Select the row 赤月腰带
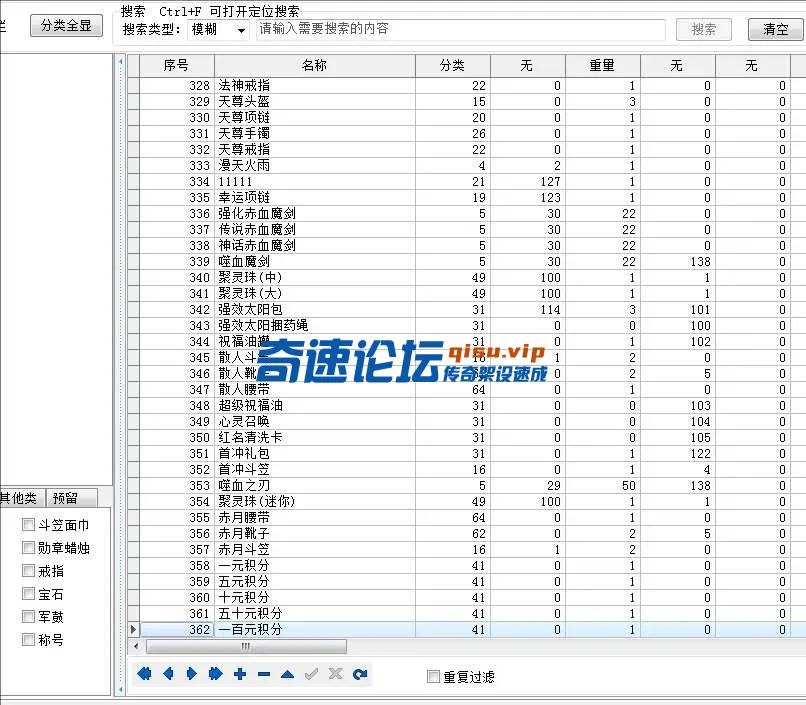 [x=465, y=517]
